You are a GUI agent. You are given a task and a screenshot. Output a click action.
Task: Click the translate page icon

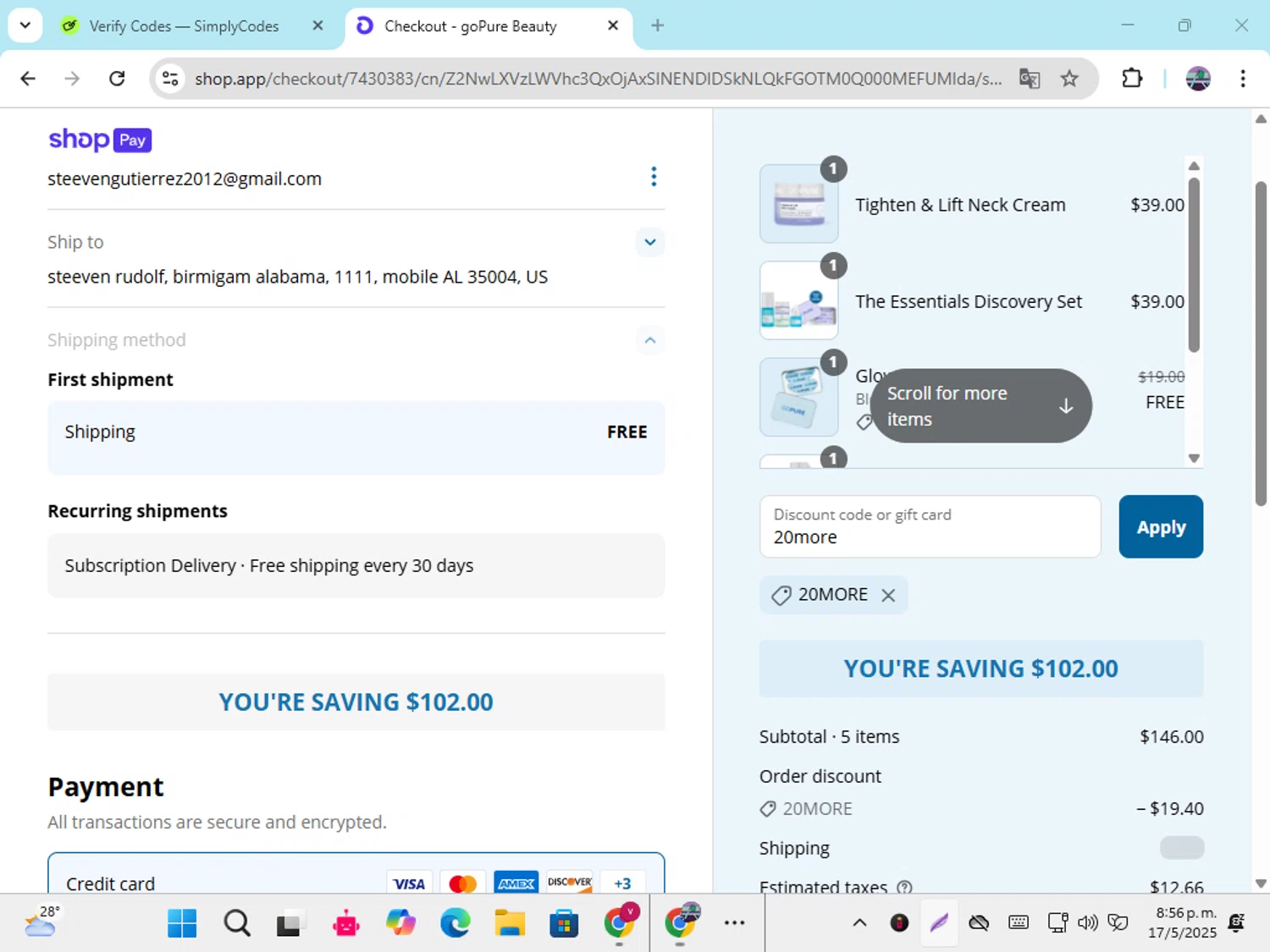click(1030, 79)
